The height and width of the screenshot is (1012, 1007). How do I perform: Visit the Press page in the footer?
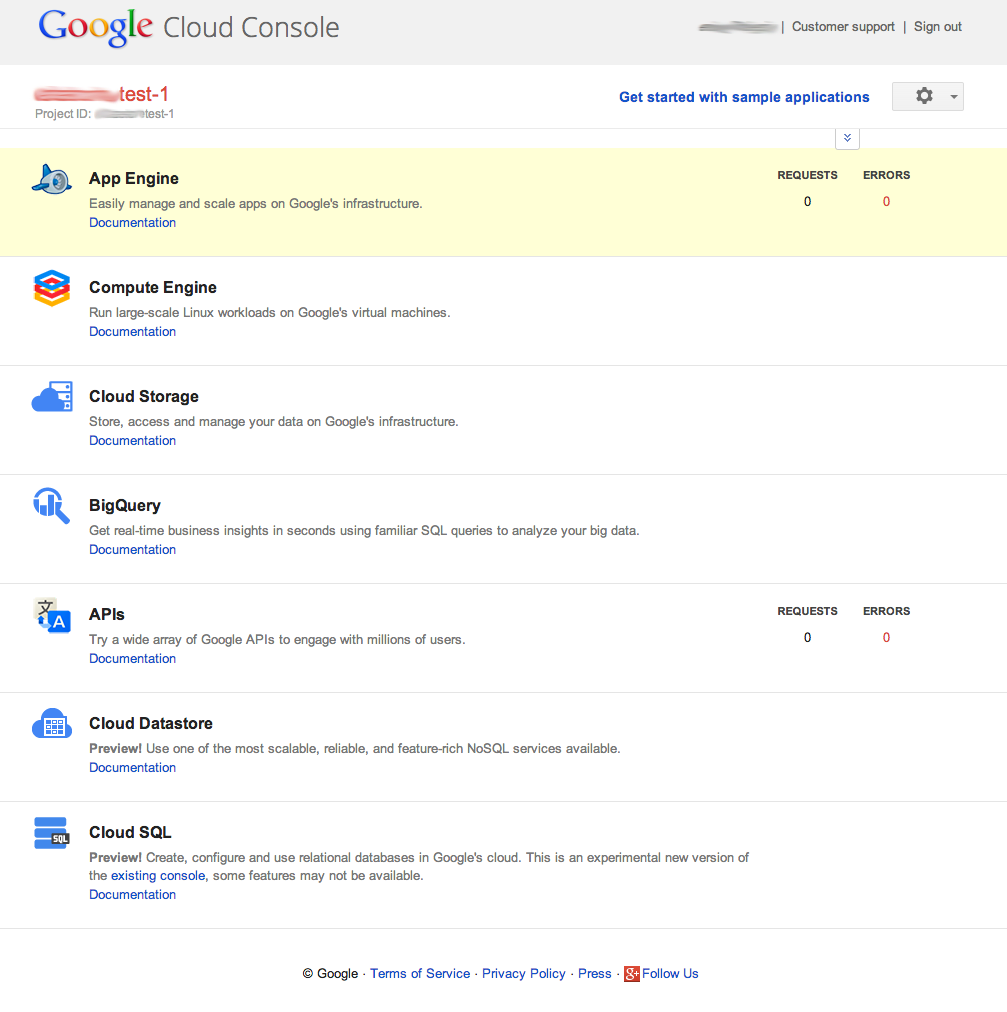click(594, 973)
